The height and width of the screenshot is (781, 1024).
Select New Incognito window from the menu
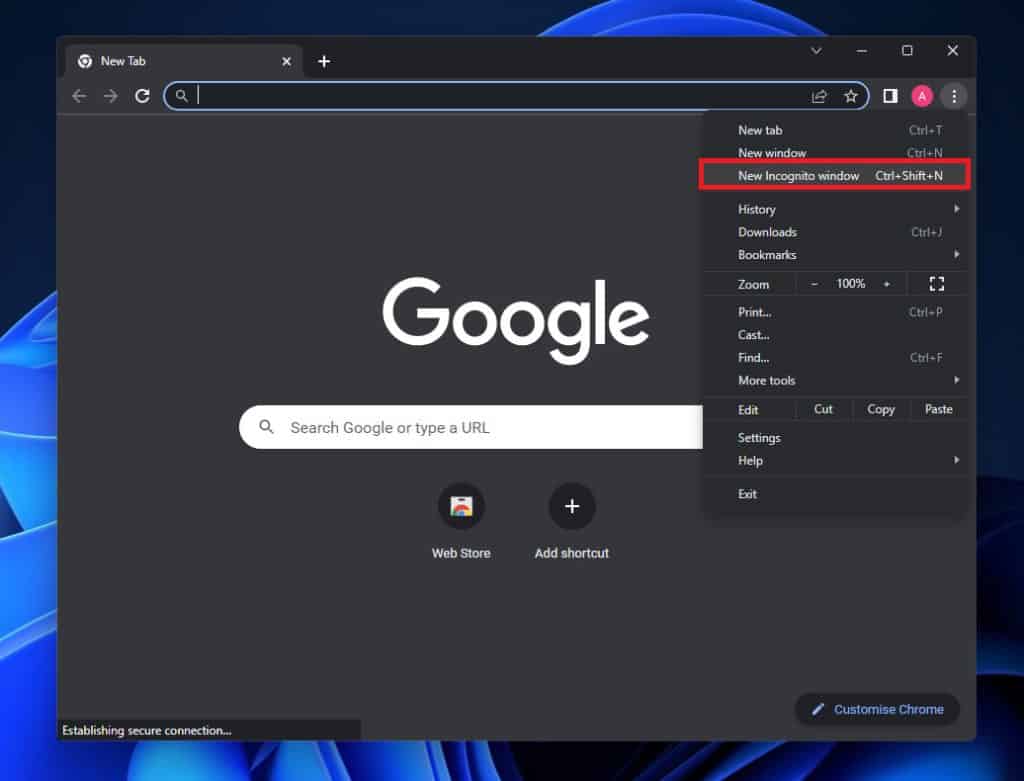click(x=798, y=175)
